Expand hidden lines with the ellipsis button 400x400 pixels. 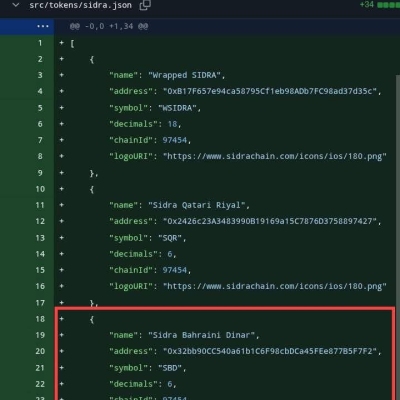pyautogui.click(x=43, y=26)
